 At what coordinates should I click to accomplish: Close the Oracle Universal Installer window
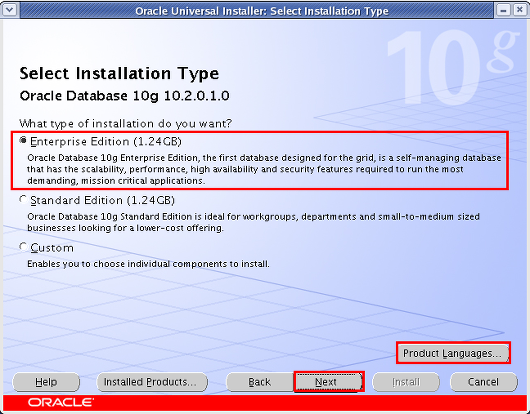pyautogui.click(x=520, y=10)
